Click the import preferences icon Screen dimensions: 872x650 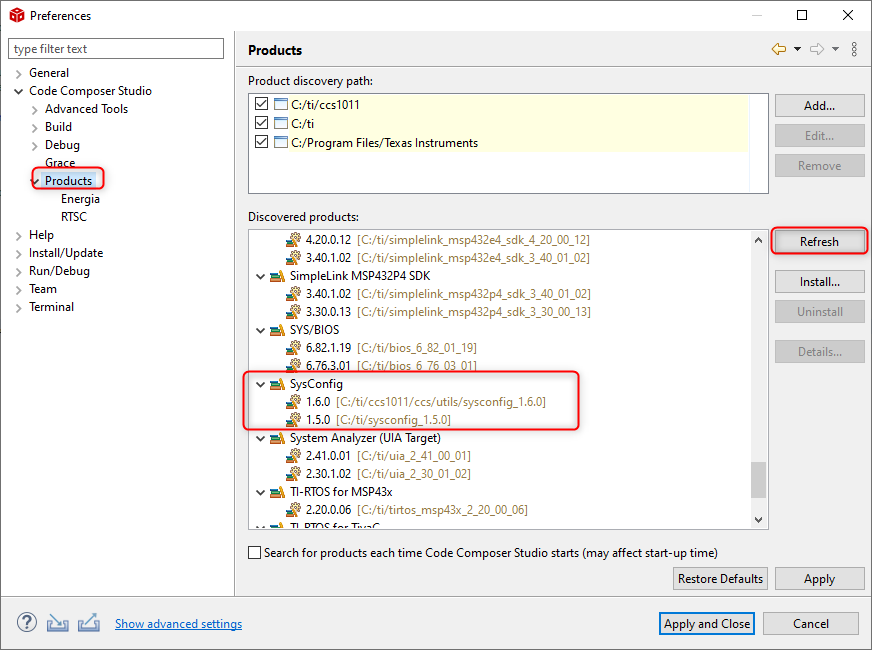point(57,622)
